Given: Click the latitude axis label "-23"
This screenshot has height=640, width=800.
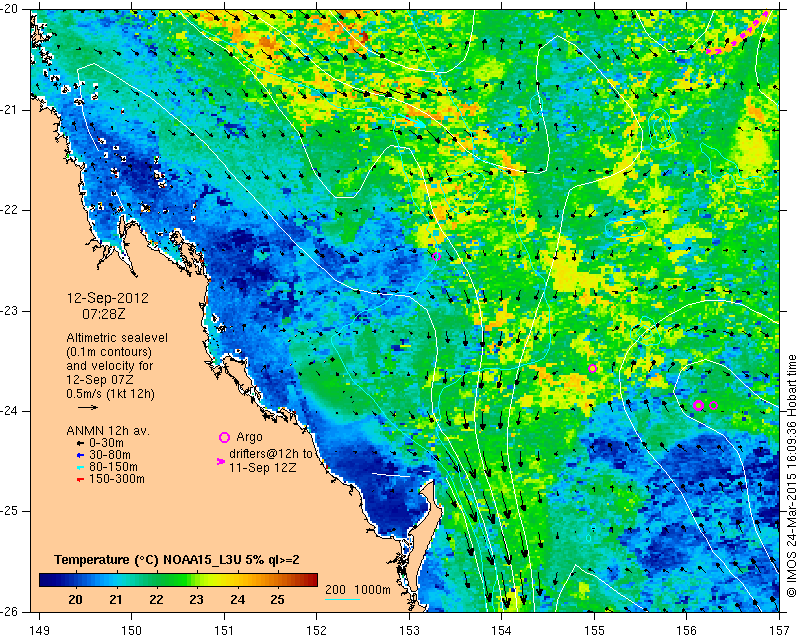Looking at the screenshot, I should click(10, 311).
